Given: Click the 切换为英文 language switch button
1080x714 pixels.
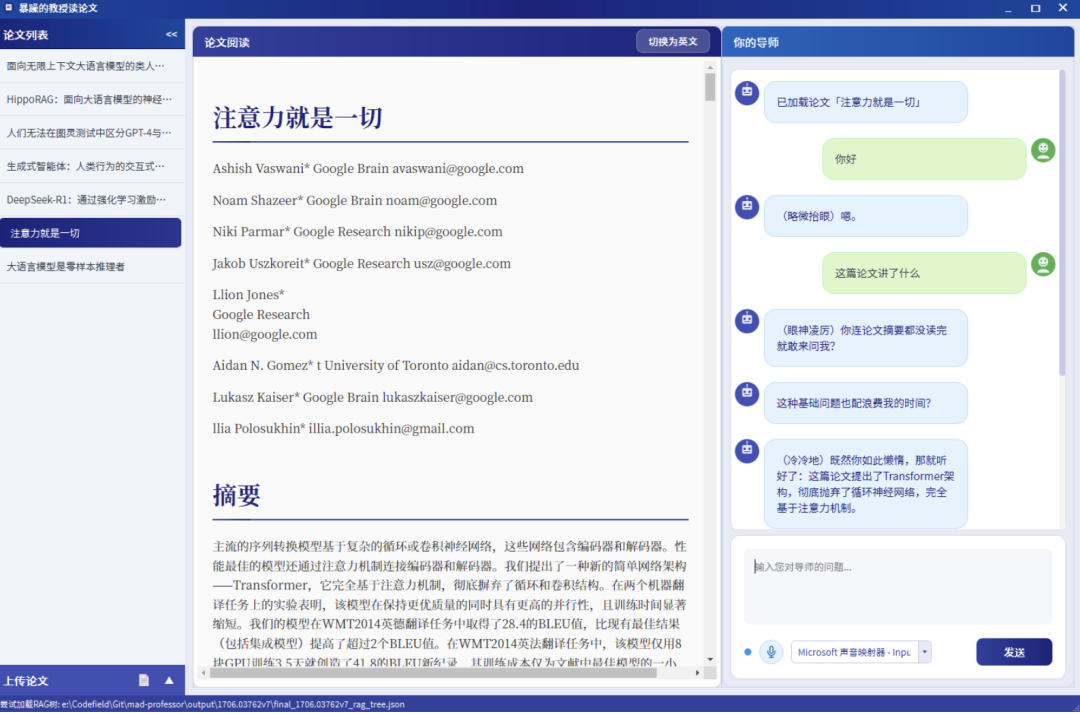Looking at the screenshot, I should coord(673,42).
